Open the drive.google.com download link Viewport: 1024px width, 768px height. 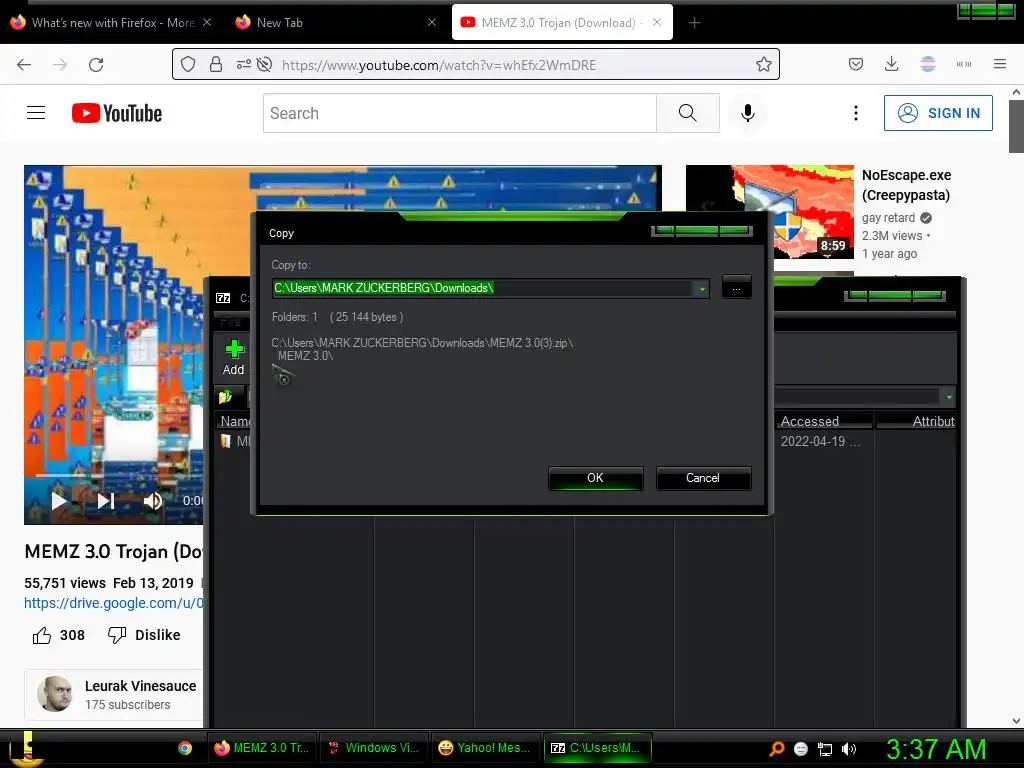pos(114,603)
